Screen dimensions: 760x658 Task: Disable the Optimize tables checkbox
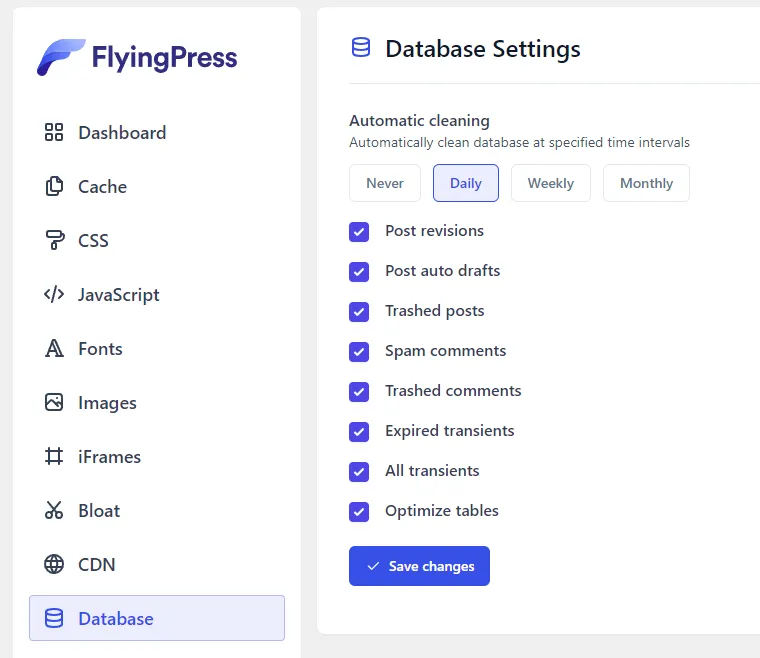tap(359, 512)
